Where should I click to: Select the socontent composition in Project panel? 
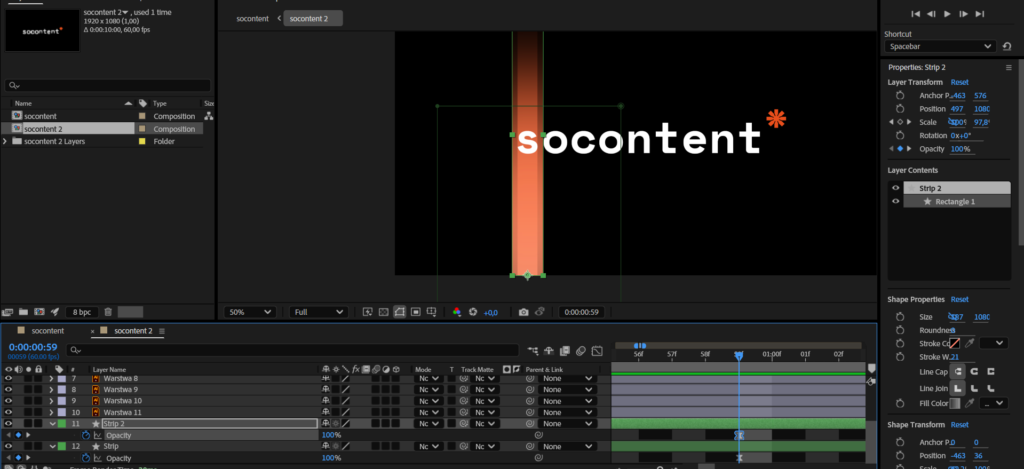click(x=40, y=116)
